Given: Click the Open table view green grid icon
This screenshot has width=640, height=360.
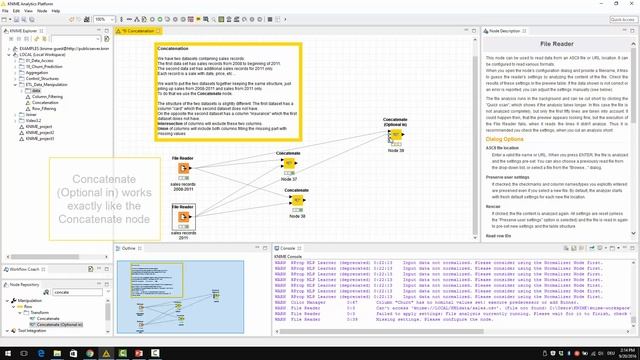Looking at the screenshot, I should [x=221, y=19].
